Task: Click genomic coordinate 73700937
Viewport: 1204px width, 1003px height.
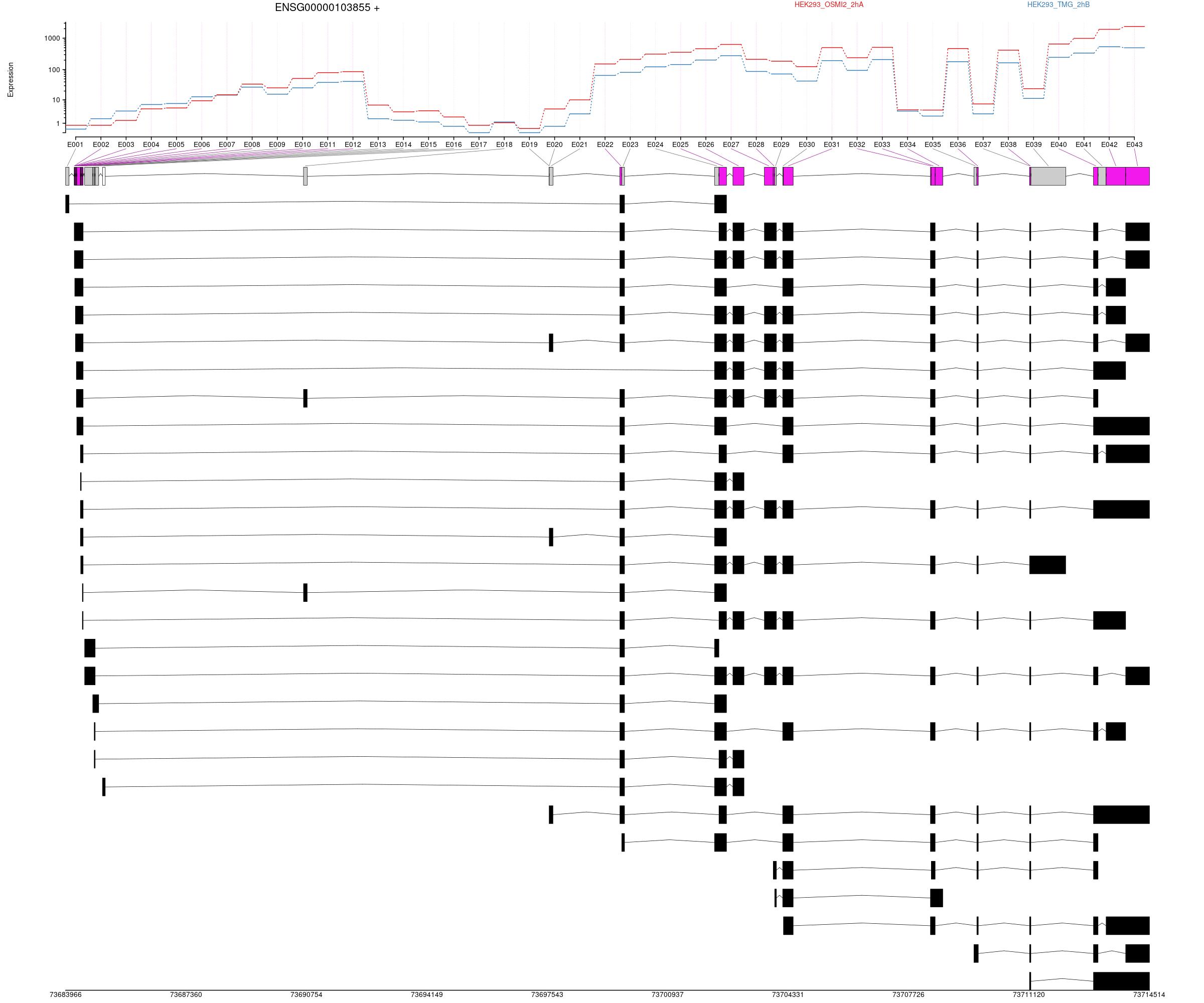Action: (668, 995)
